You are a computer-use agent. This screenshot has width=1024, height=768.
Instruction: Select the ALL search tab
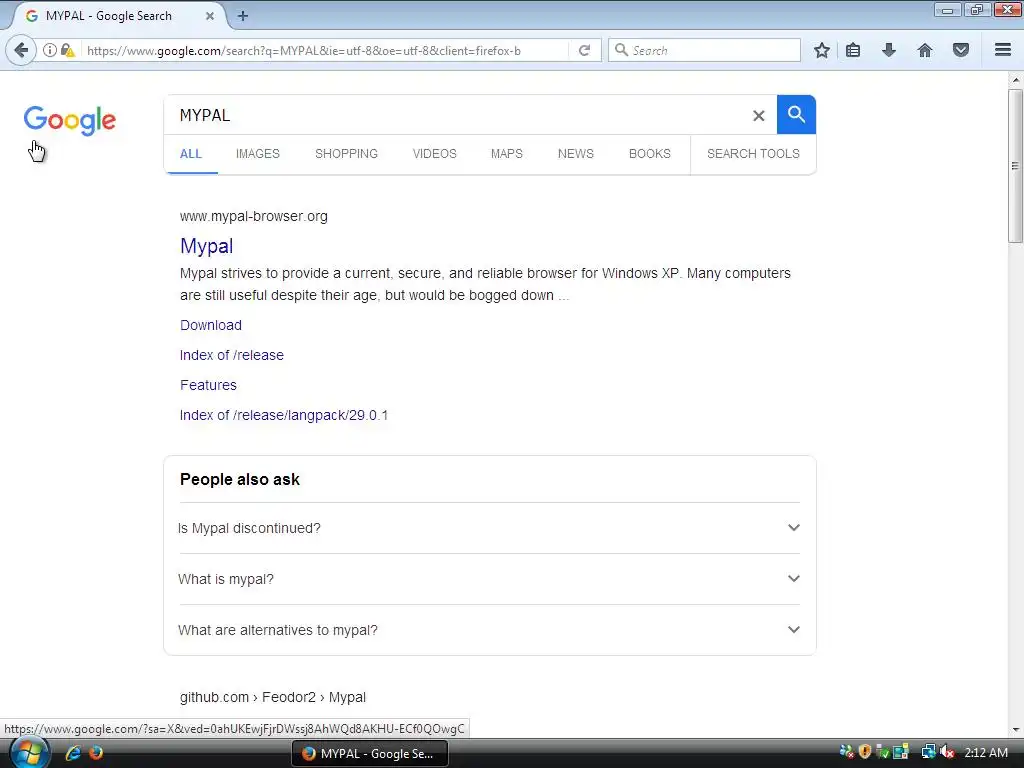pos(191,153)
